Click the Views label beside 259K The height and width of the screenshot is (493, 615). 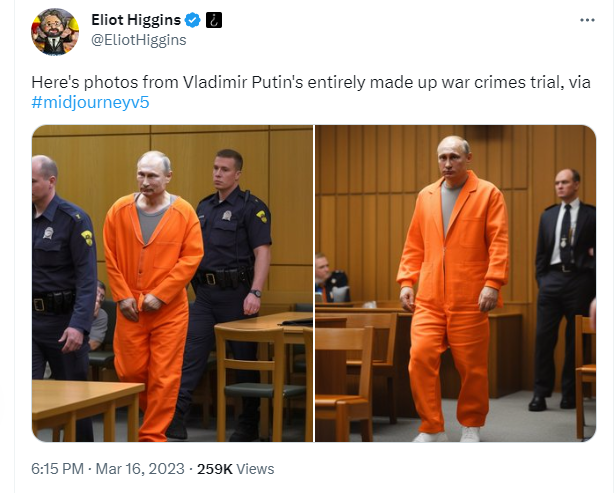255,469
